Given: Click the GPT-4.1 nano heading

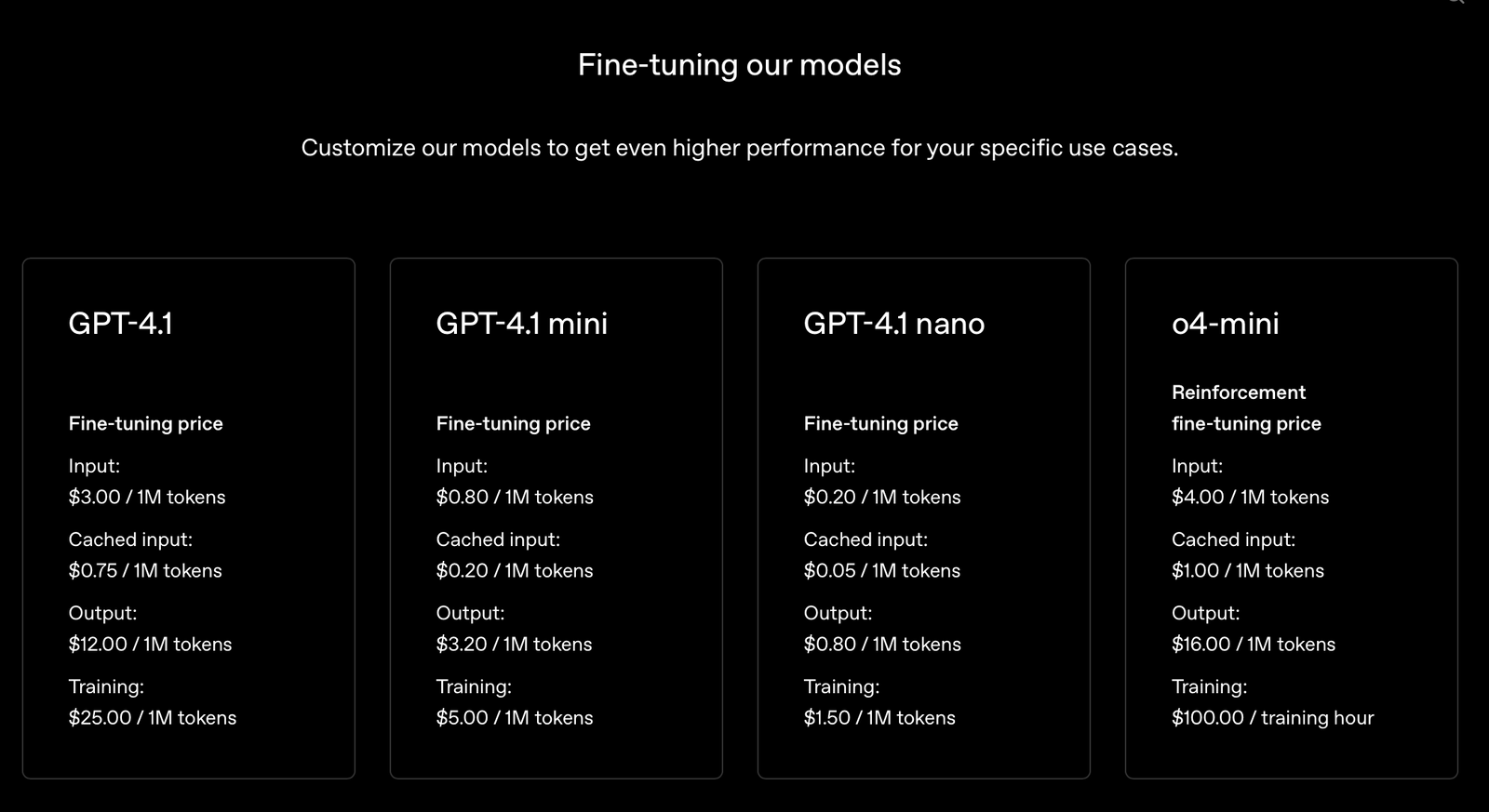Looking at the screenshot, I should click(x=893, y=323).
